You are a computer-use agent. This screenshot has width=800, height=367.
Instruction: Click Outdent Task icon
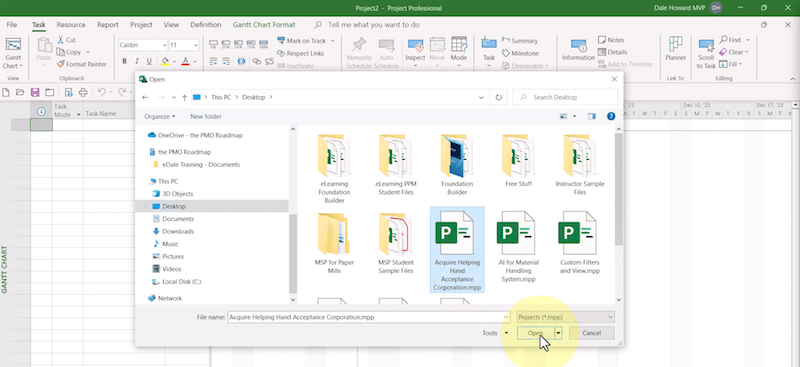pyautogui.click(x=213, y=61)
